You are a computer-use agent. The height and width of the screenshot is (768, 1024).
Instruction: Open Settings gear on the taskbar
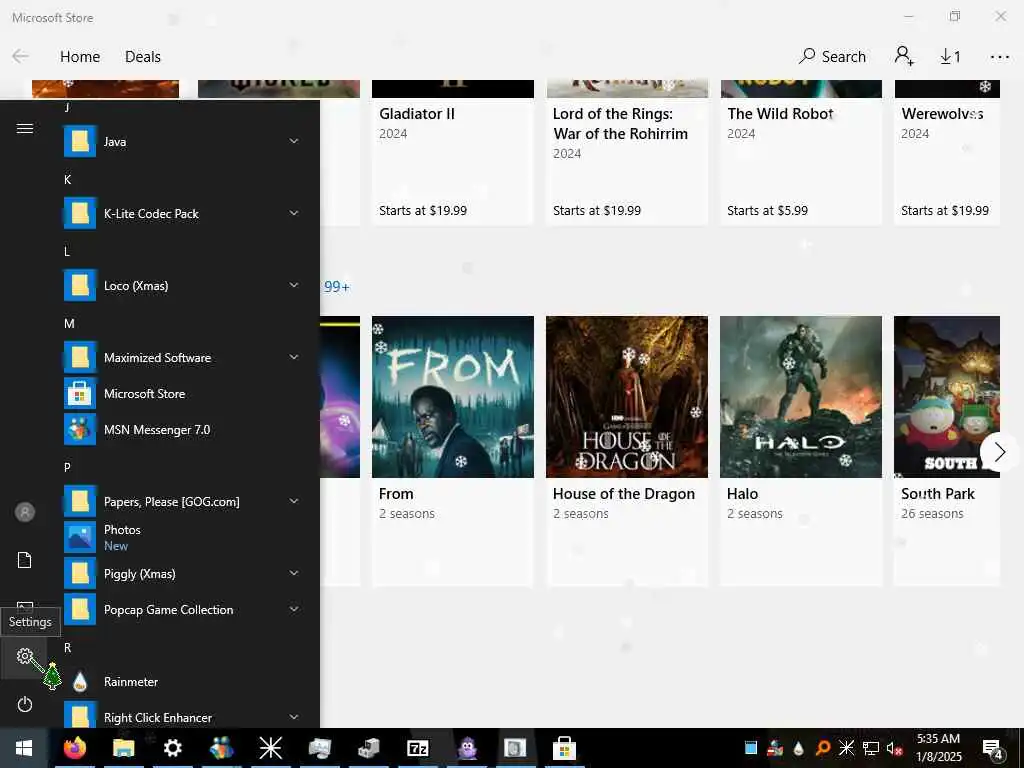click(x=172, y=748)
